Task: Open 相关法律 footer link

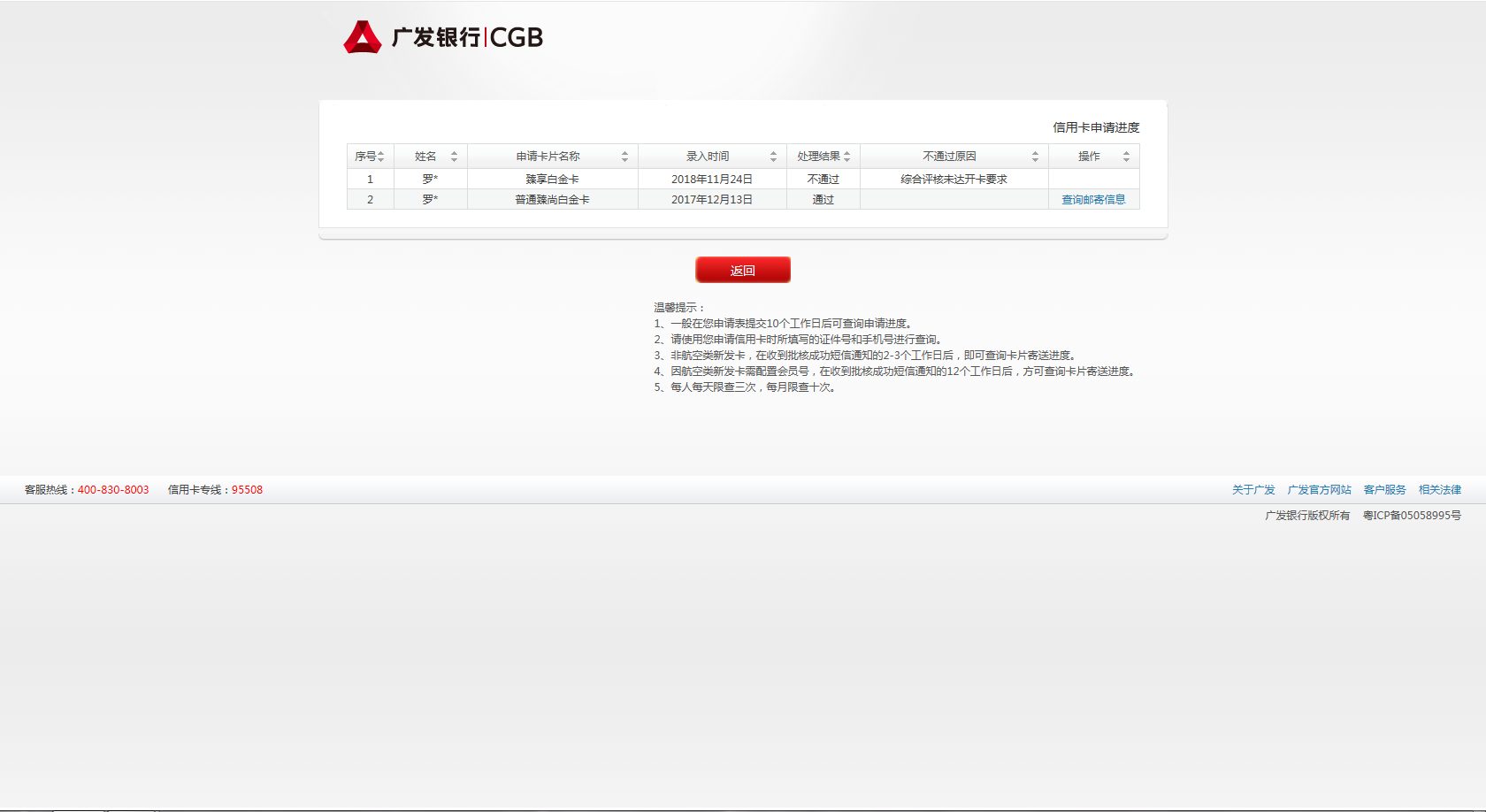Action: tap(1440, 490)
